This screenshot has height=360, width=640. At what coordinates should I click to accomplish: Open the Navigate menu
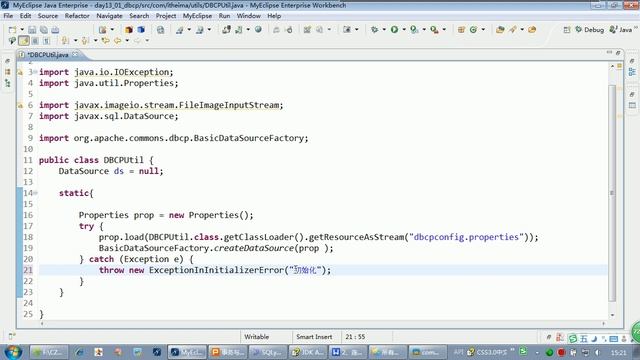[x=109, y=16]
